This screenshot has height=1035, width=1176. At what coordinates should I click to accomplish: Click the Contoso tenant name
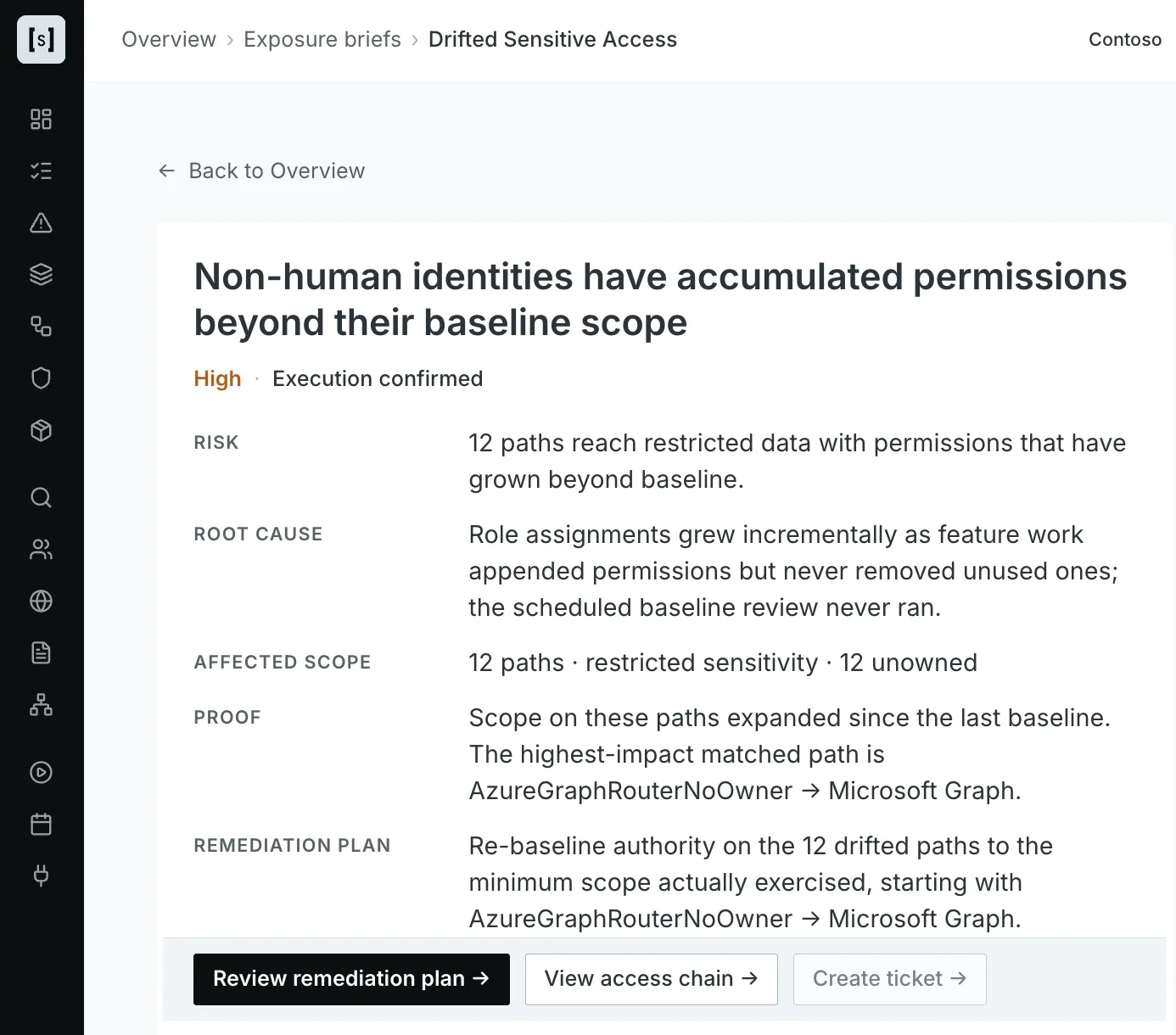(1125, 39)
